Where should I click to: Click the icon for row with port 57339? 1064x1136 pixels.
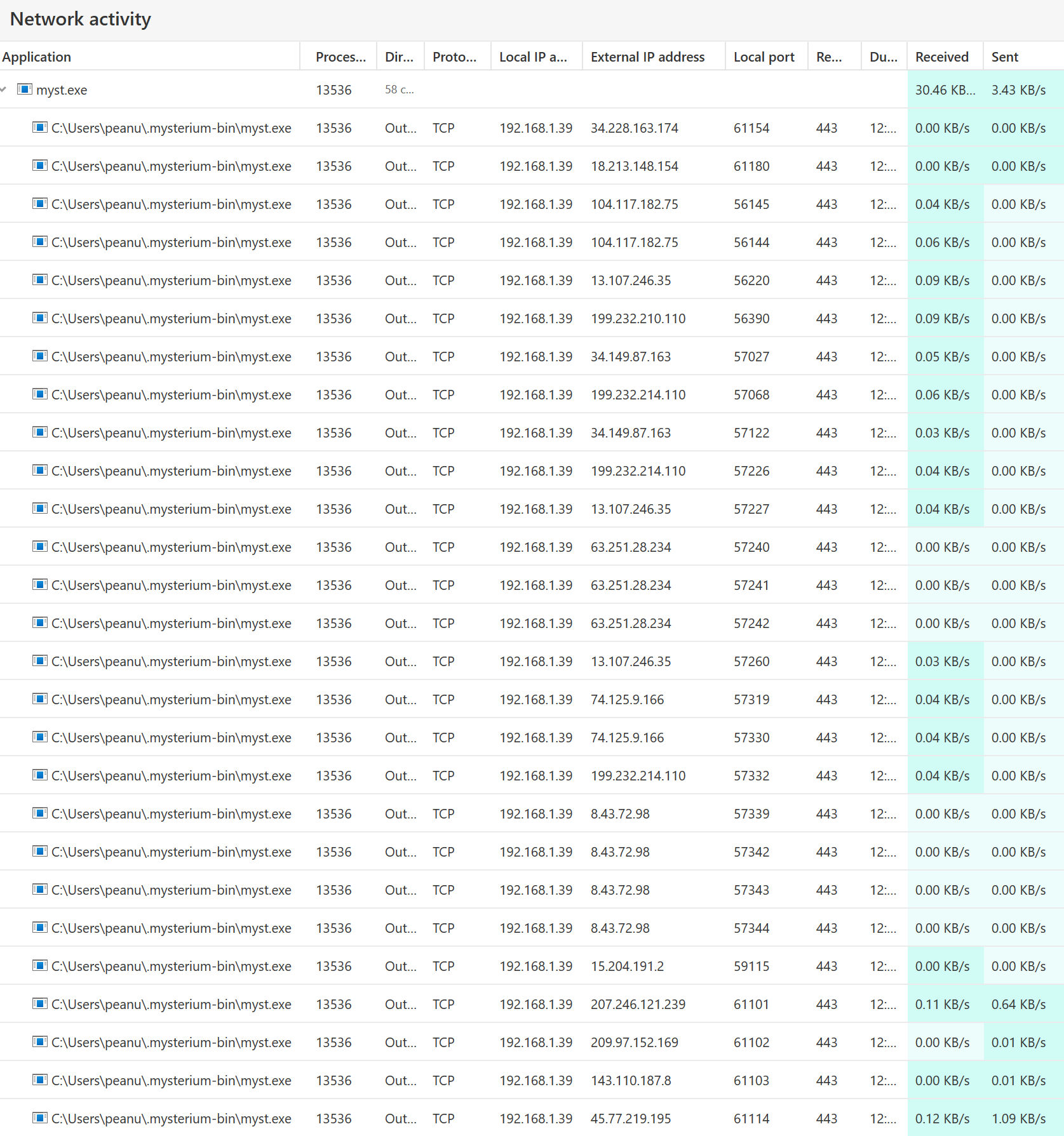pos(39,813)
